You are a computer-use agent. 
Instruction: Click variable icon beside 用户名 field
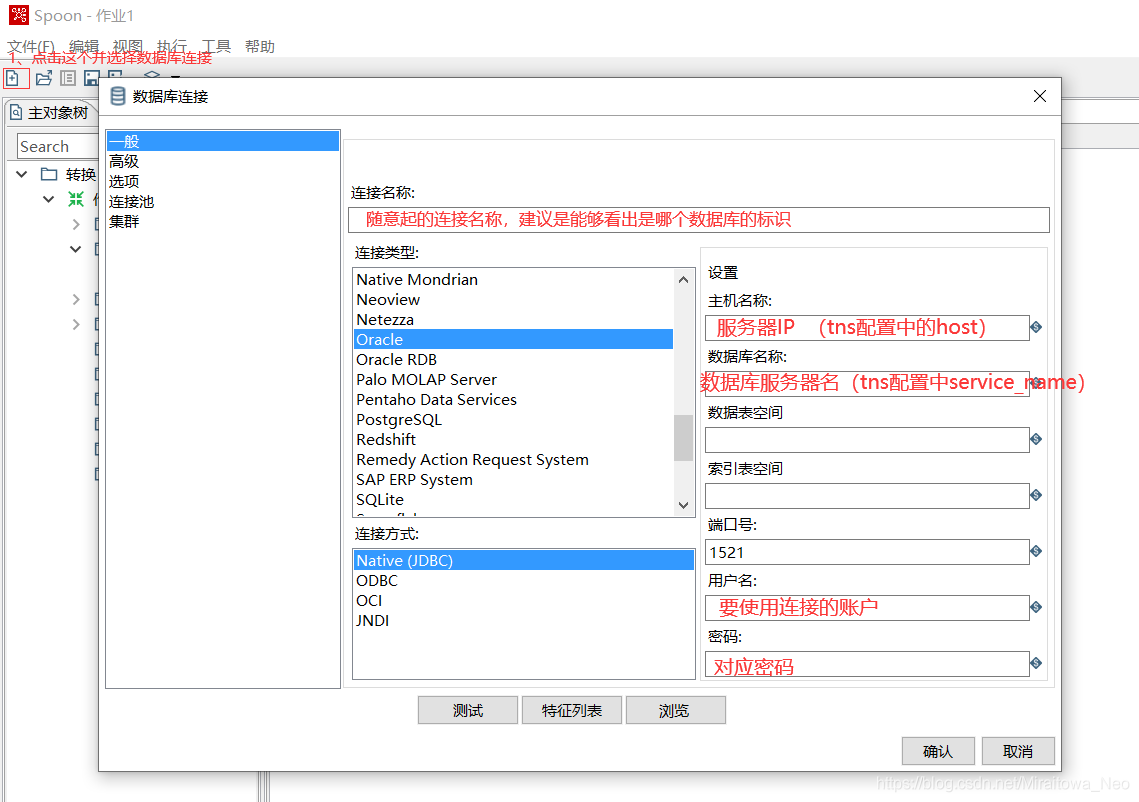(1037, 607)
